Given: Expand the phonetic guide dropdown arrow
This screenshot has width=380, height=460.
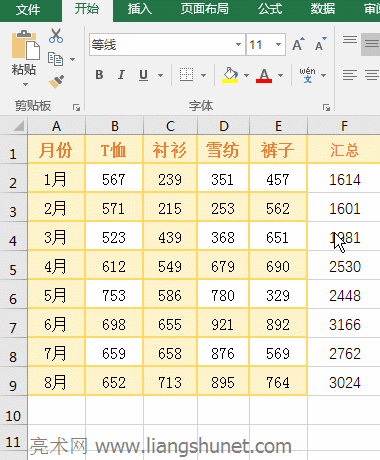Looking at the screenshot, I should (323, 75).
